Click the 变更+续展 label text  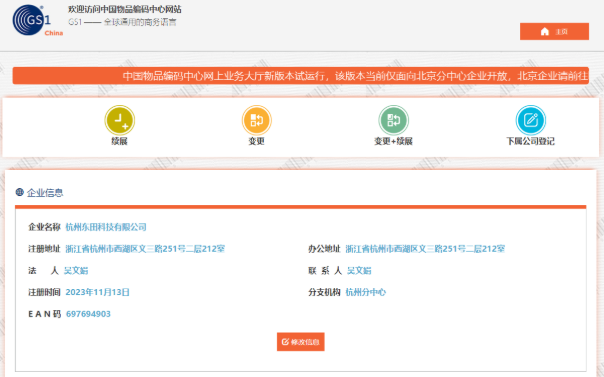tap(393, 141)
